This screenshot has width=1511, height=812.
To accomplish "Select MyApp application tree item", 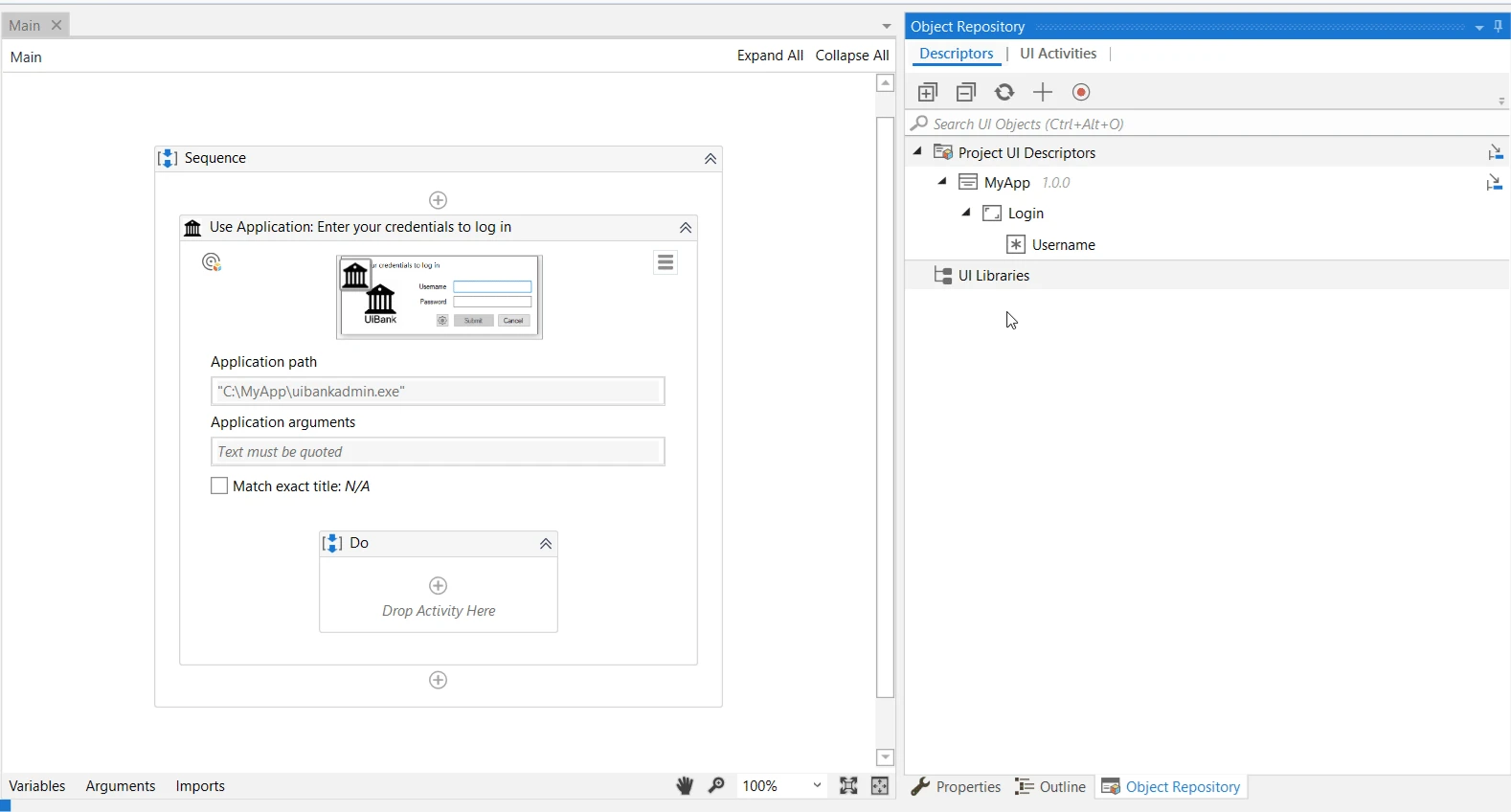I will coord(1007,183).
